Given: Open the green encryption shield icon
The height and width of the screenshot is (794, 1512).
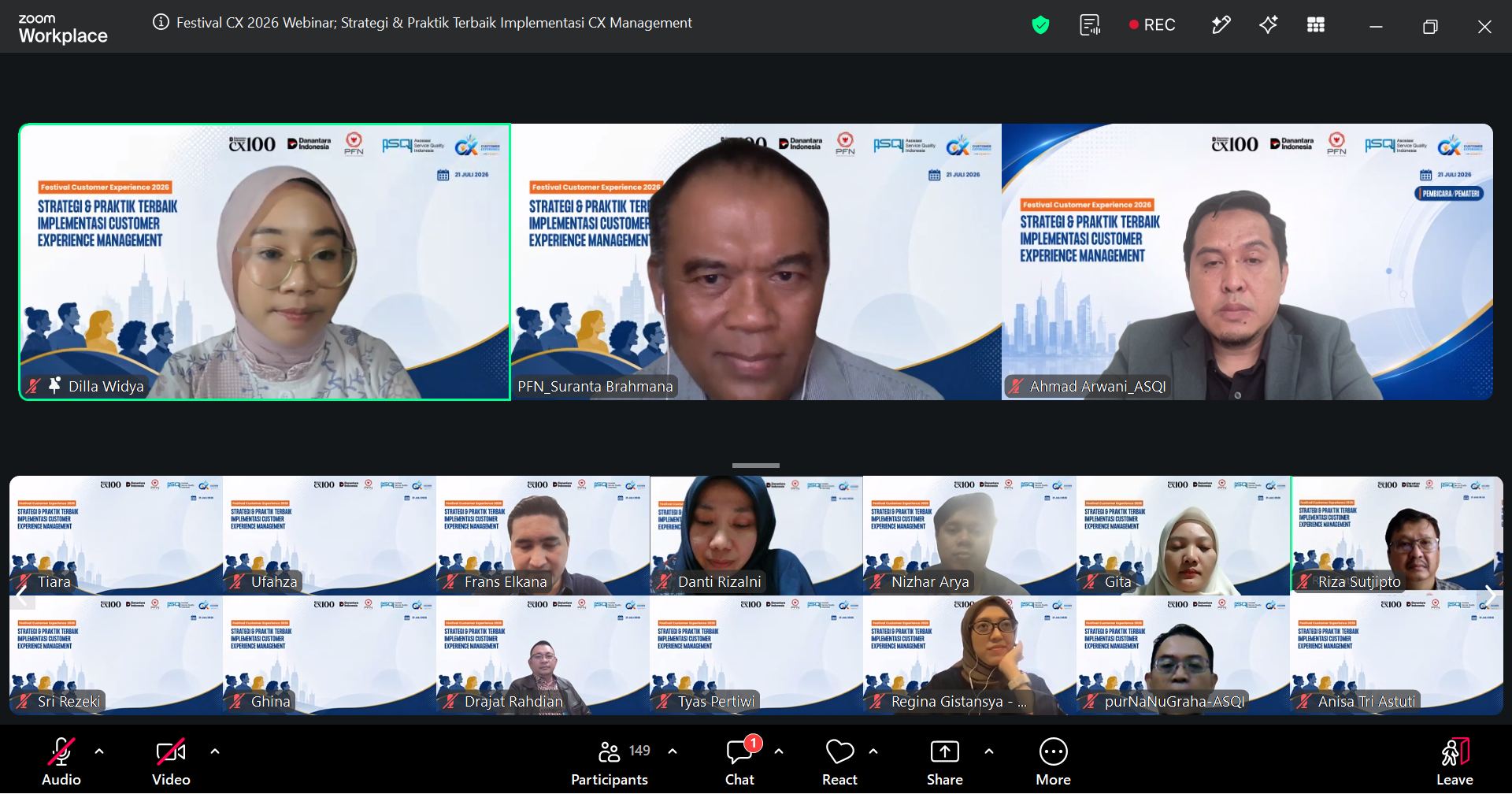Looking at the screenshot, I should point(1040,25).
